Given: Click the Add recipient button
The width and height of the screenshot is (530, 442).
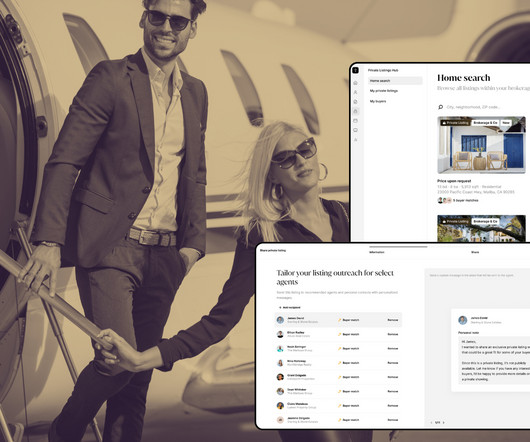Looking at the screenshot, I should click(290, 308).
